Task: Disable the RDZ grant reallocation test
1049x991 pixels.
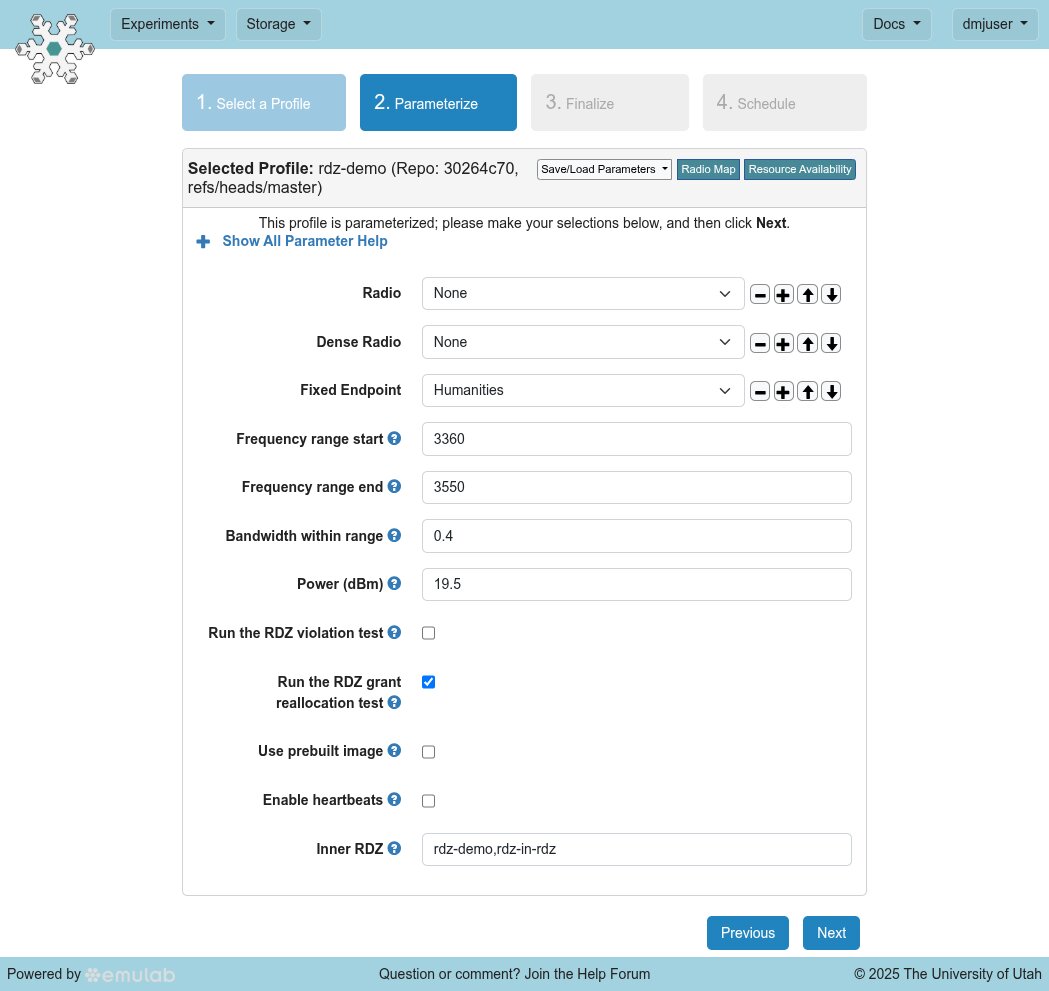Action: [x=428, y=682]
